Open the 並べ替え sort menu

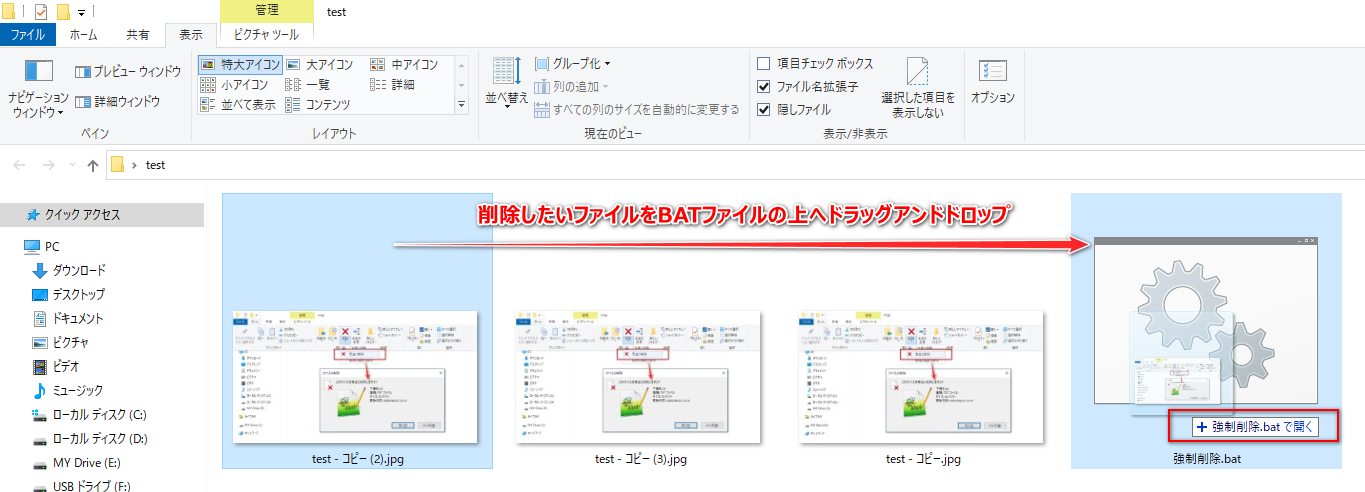tap(507, 82)
